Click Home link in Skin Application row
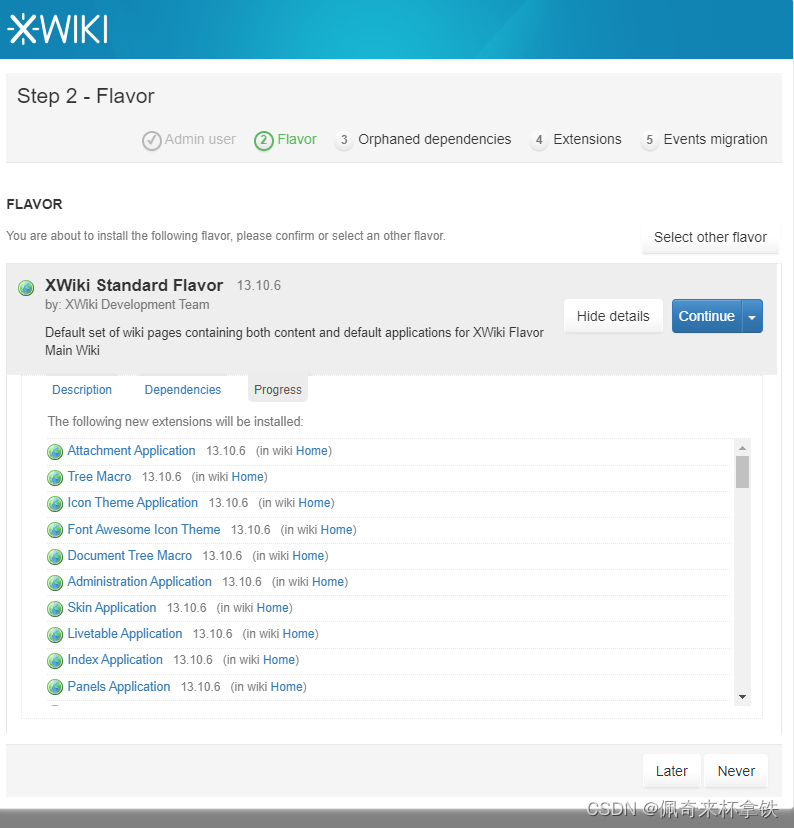The image size is (794, 828). click(x=272, y=607)
